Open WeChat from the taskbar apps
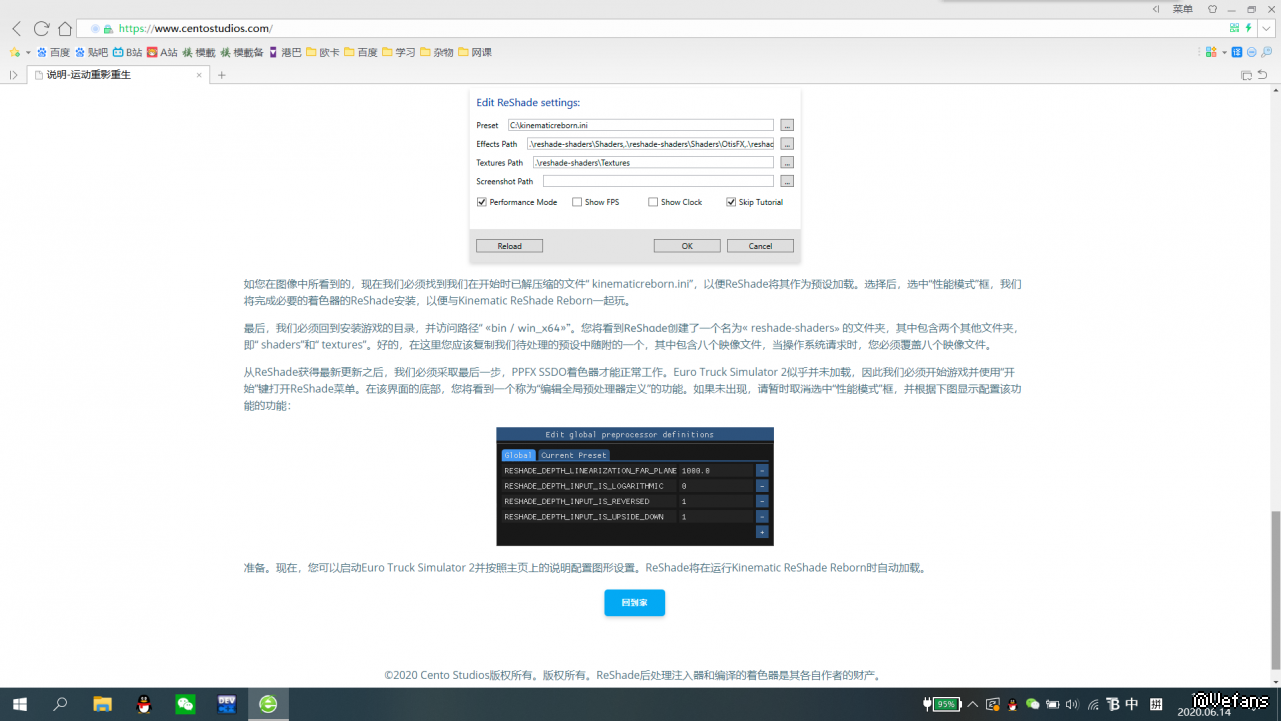 (185, 704)
